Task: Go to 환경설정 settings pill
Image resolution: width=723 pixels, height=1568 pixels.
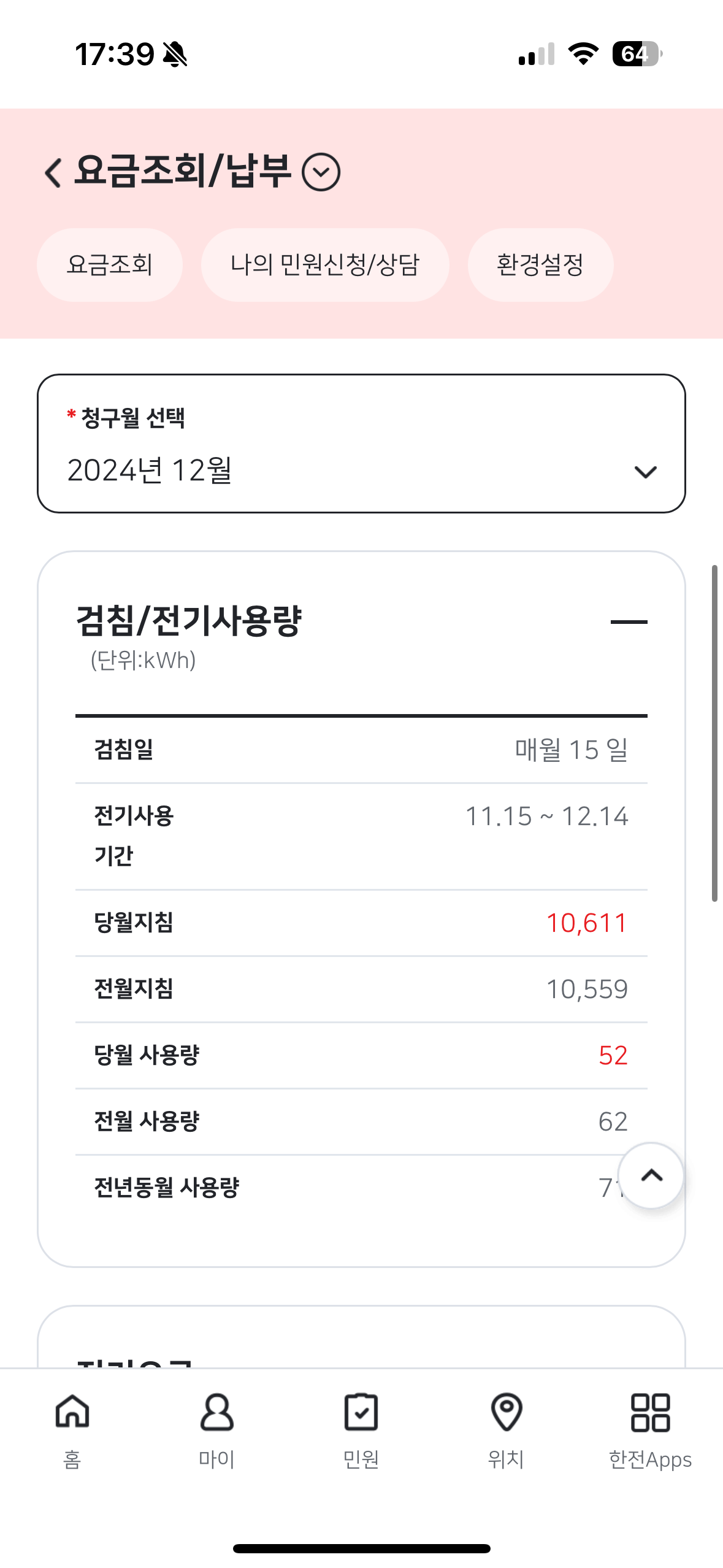Action: pyautogui.click(x=540, y=265)
